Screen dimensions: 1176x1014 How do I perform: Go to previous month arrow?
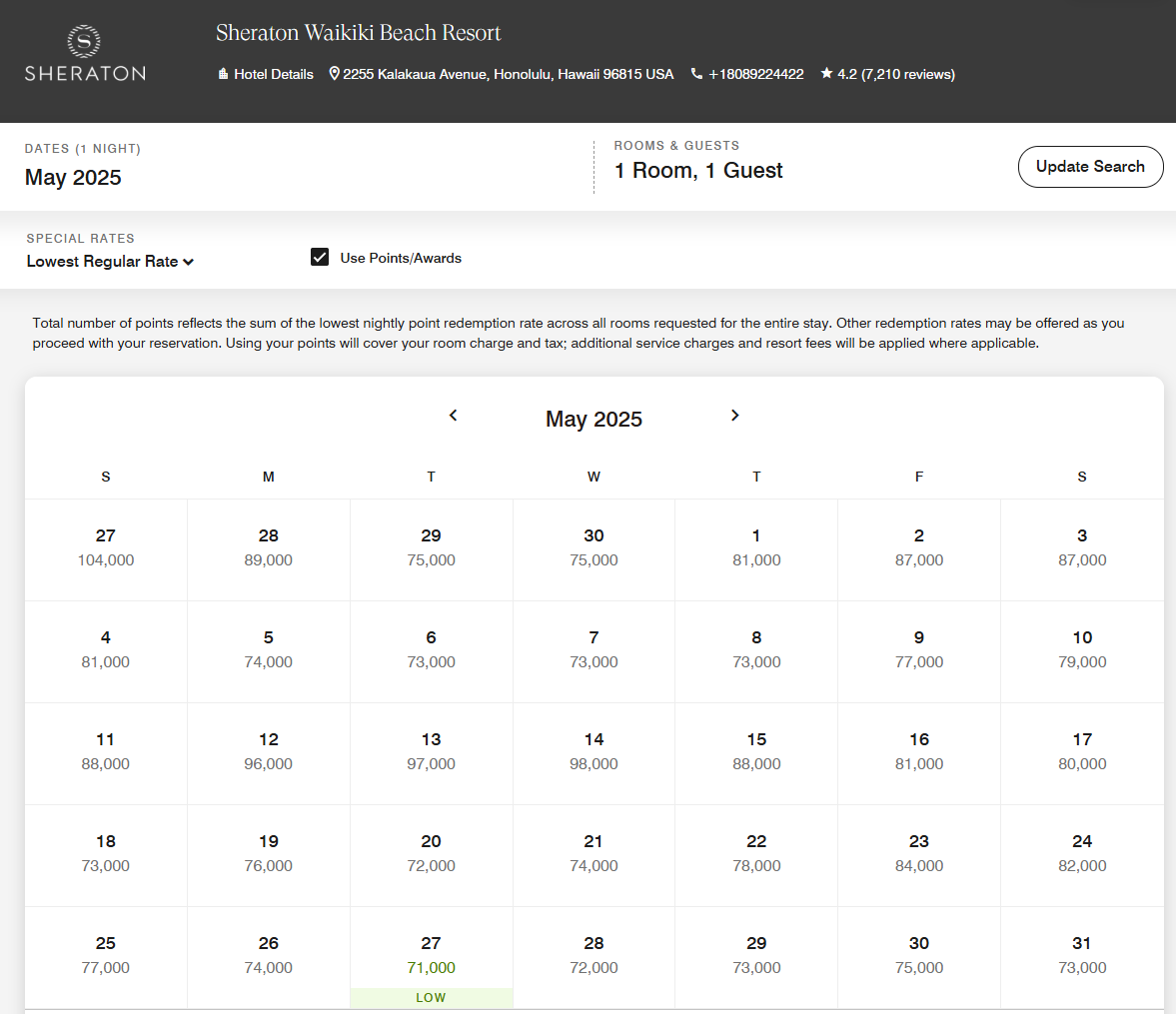pos(453,416)
